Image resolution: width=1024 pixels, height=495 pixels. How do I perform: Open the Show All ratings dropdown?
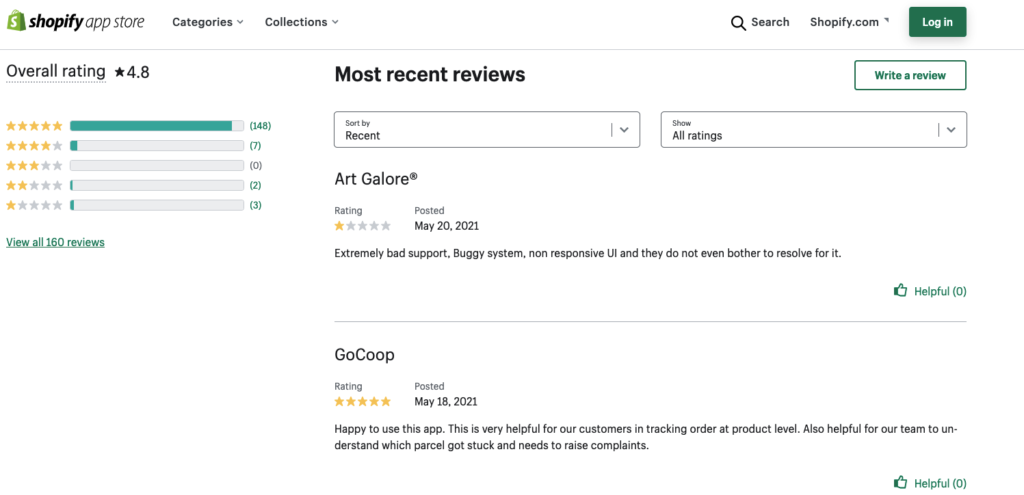click(x=813, y=130)
